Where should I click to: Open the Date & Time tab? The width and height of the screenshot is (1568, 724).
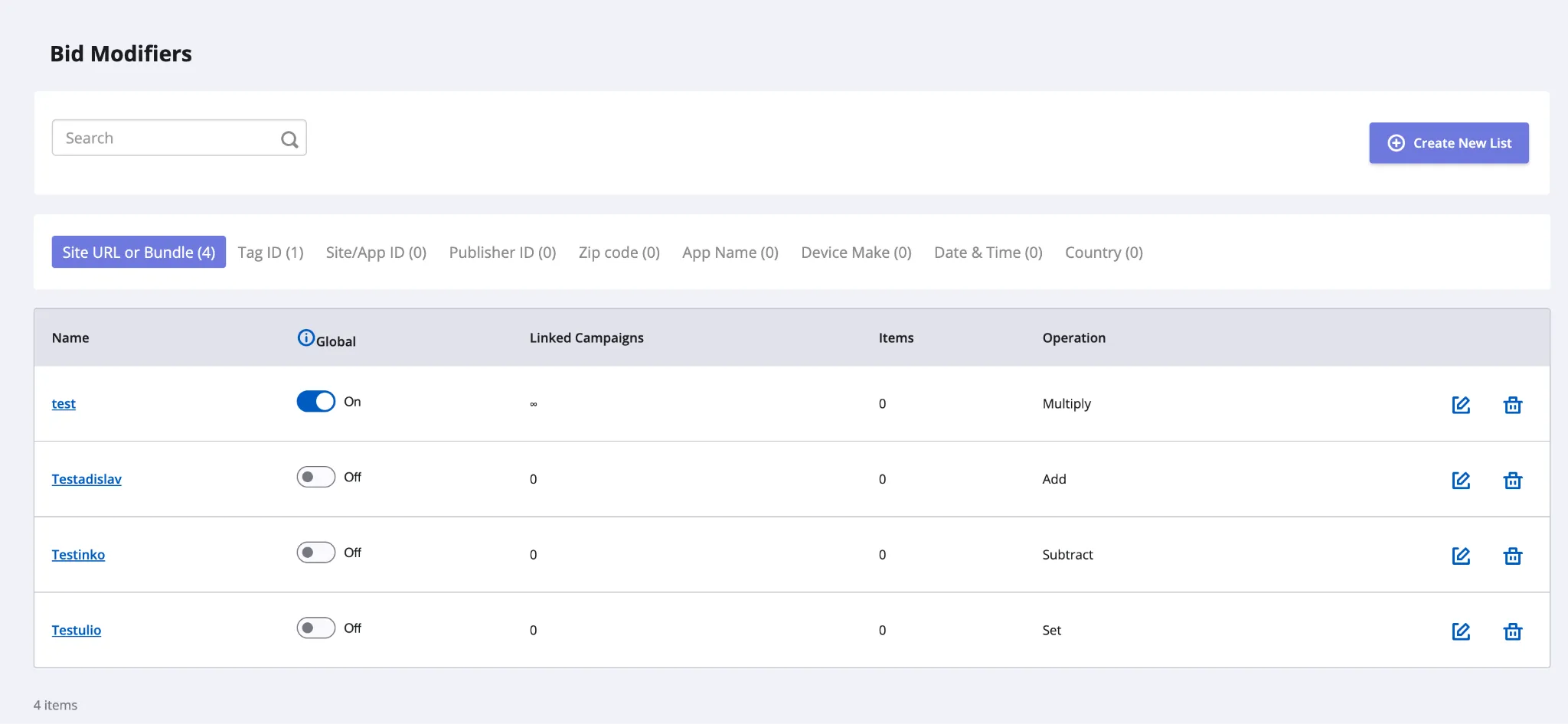(x=988, y=252)
